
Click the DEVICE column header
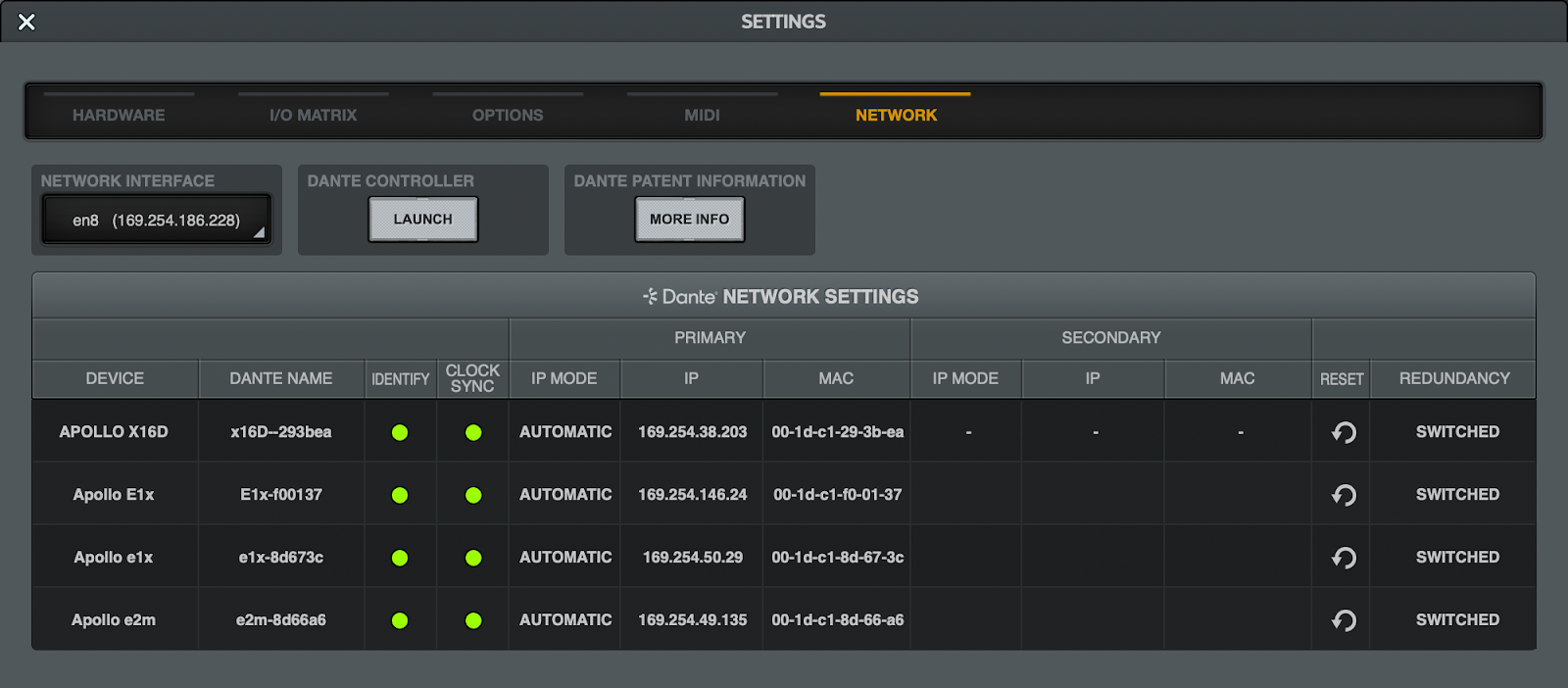tap(115, 378)
